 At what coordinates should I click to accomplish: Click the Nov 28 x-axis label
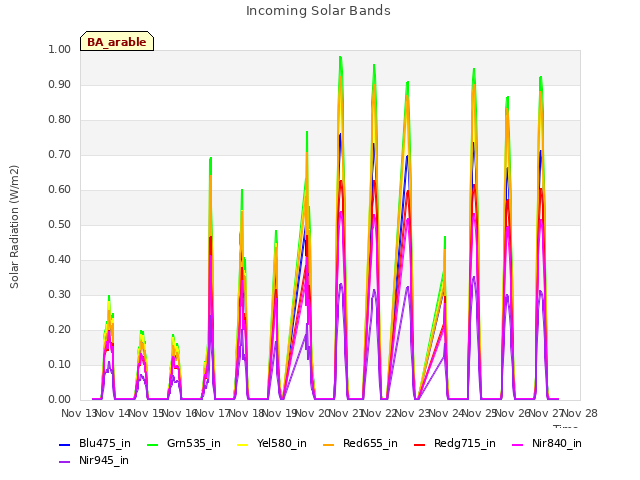click(580, 413)
